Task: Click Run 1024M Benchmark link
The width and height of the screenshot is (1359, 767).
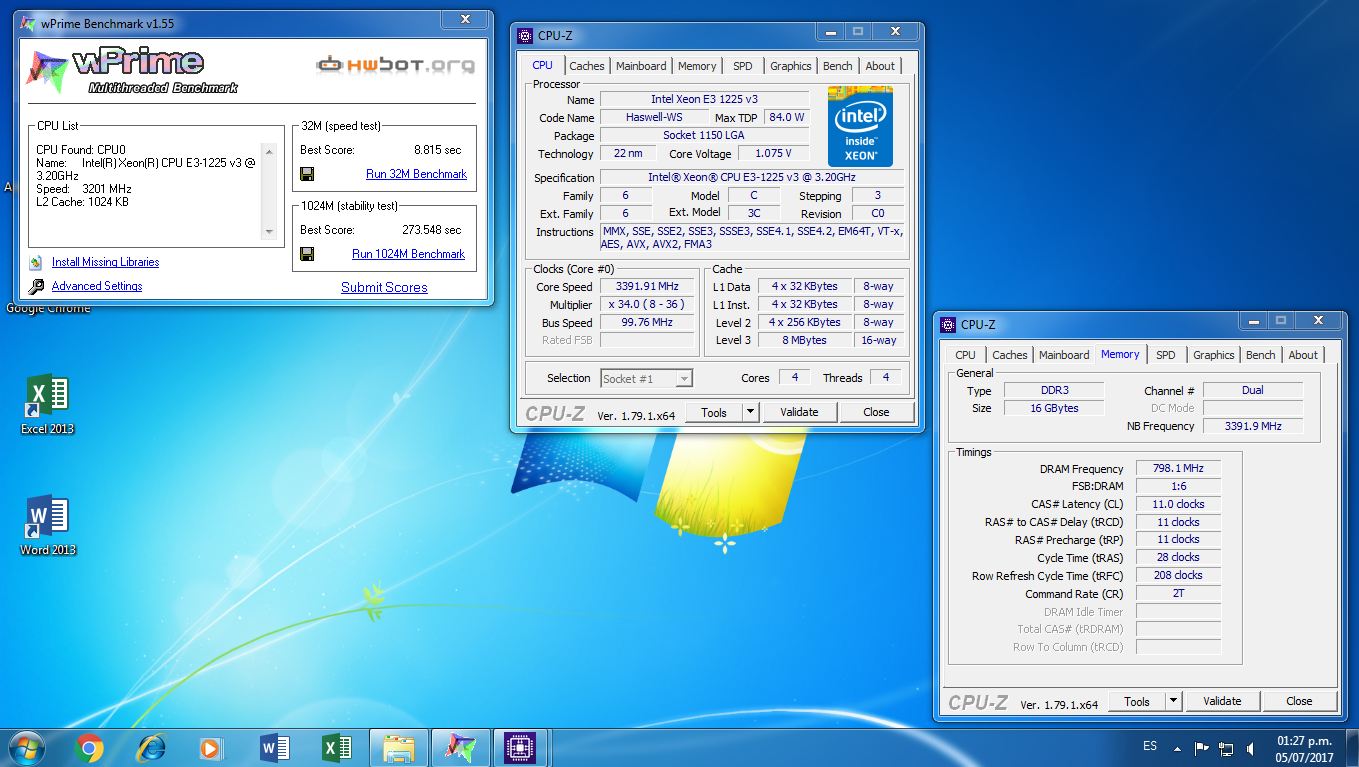Action: 408,254
